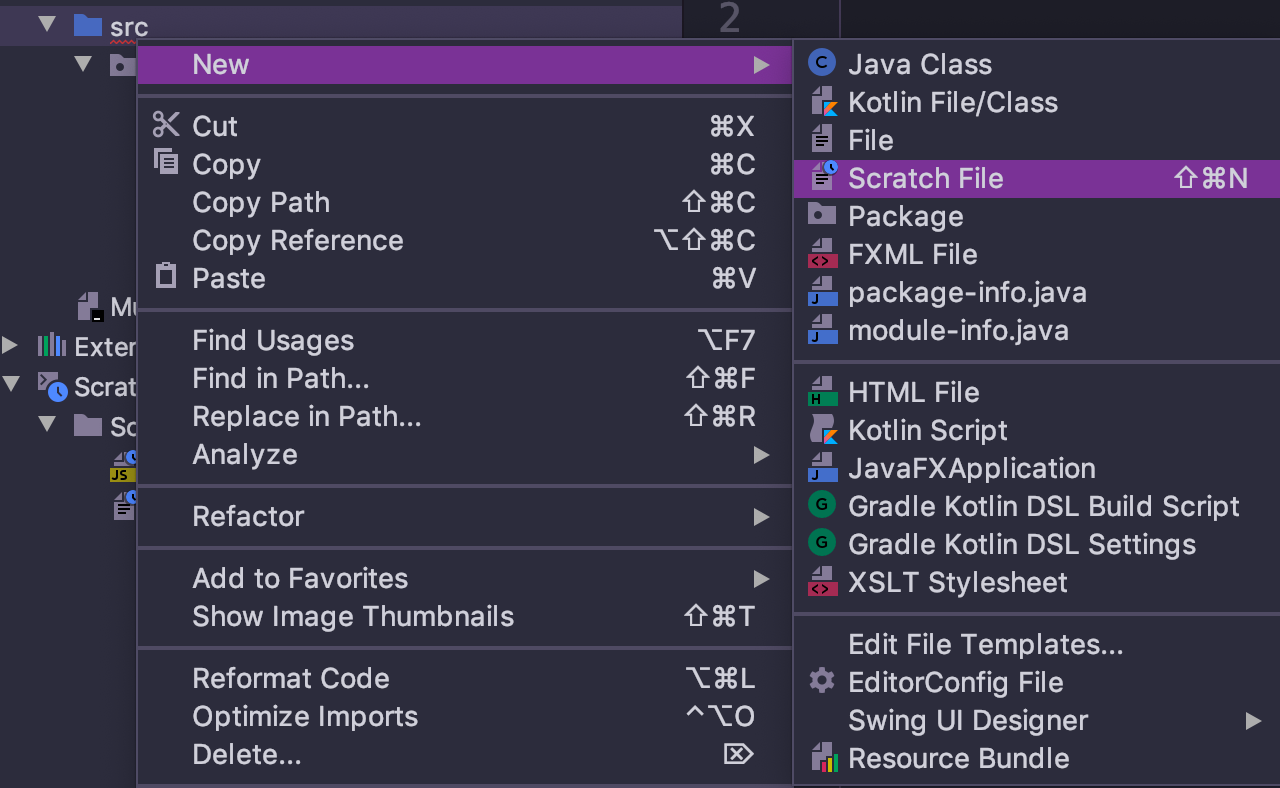Select the Resource Bundle icon
Image resolution: width=1280 pixels, height=788 pixels.
tap(820, 758)
